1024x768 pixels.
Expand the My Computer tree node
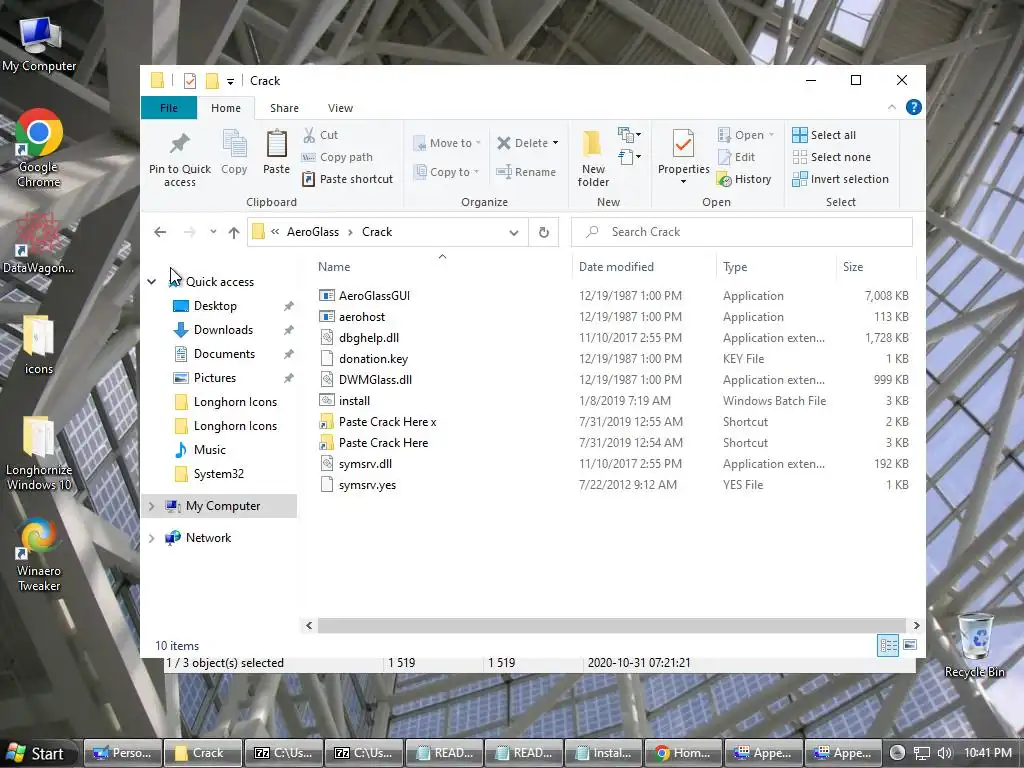tap(152, 506)
